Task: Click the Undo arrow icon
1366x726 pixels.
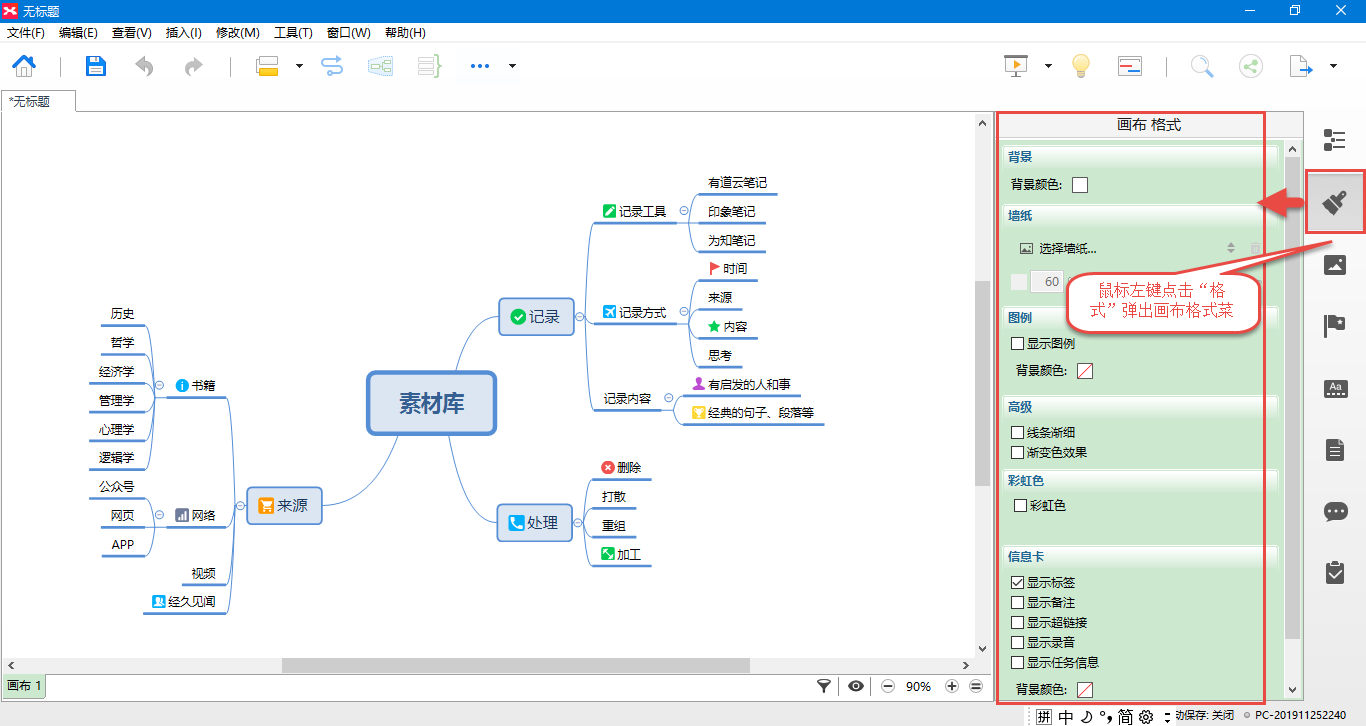Action: 145,67
